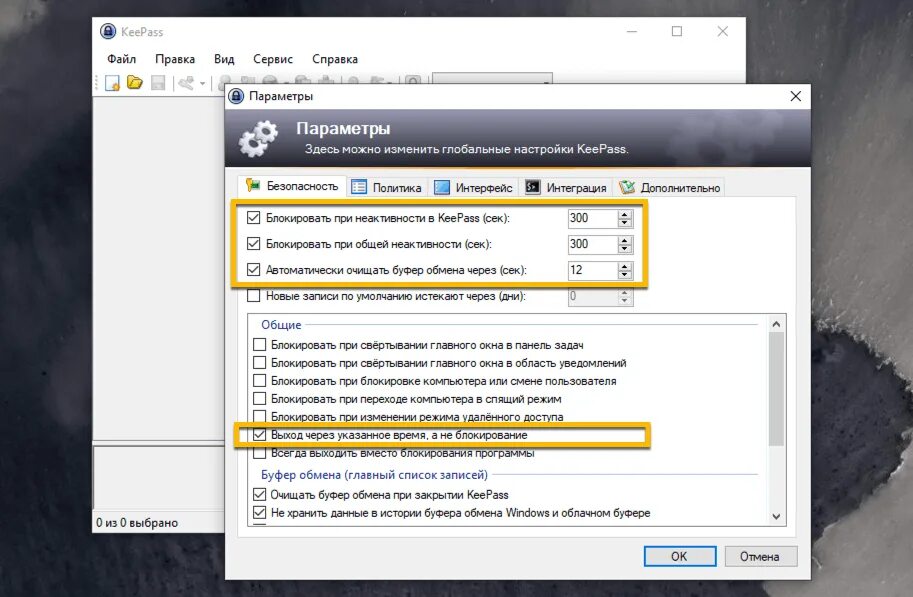This screenshot has height=597, width=913.
Task: Enable Всегда выходить вместо блокирования программы
Action: [260, 453]
